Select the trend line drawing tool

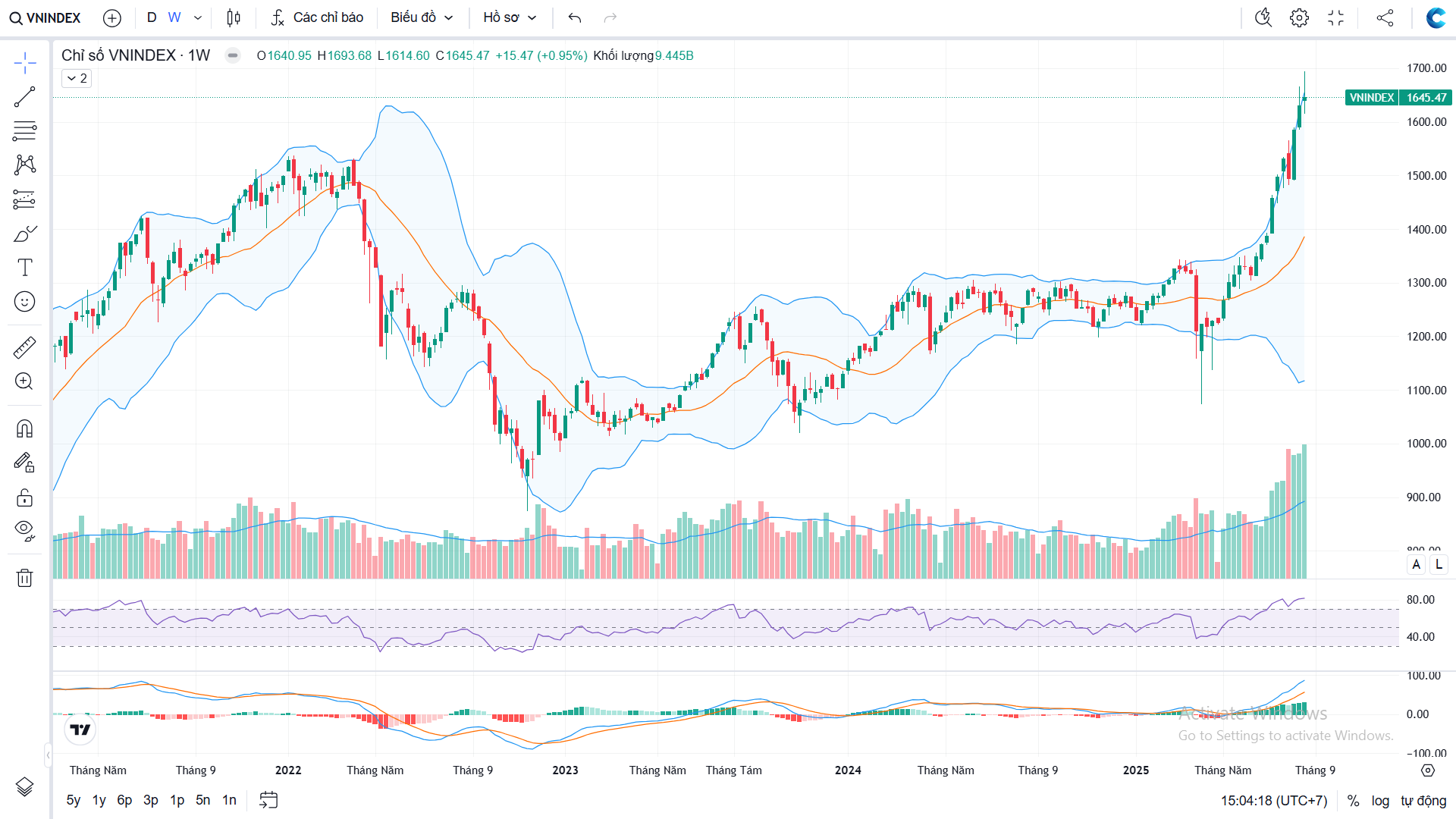(x=24, y=97)
